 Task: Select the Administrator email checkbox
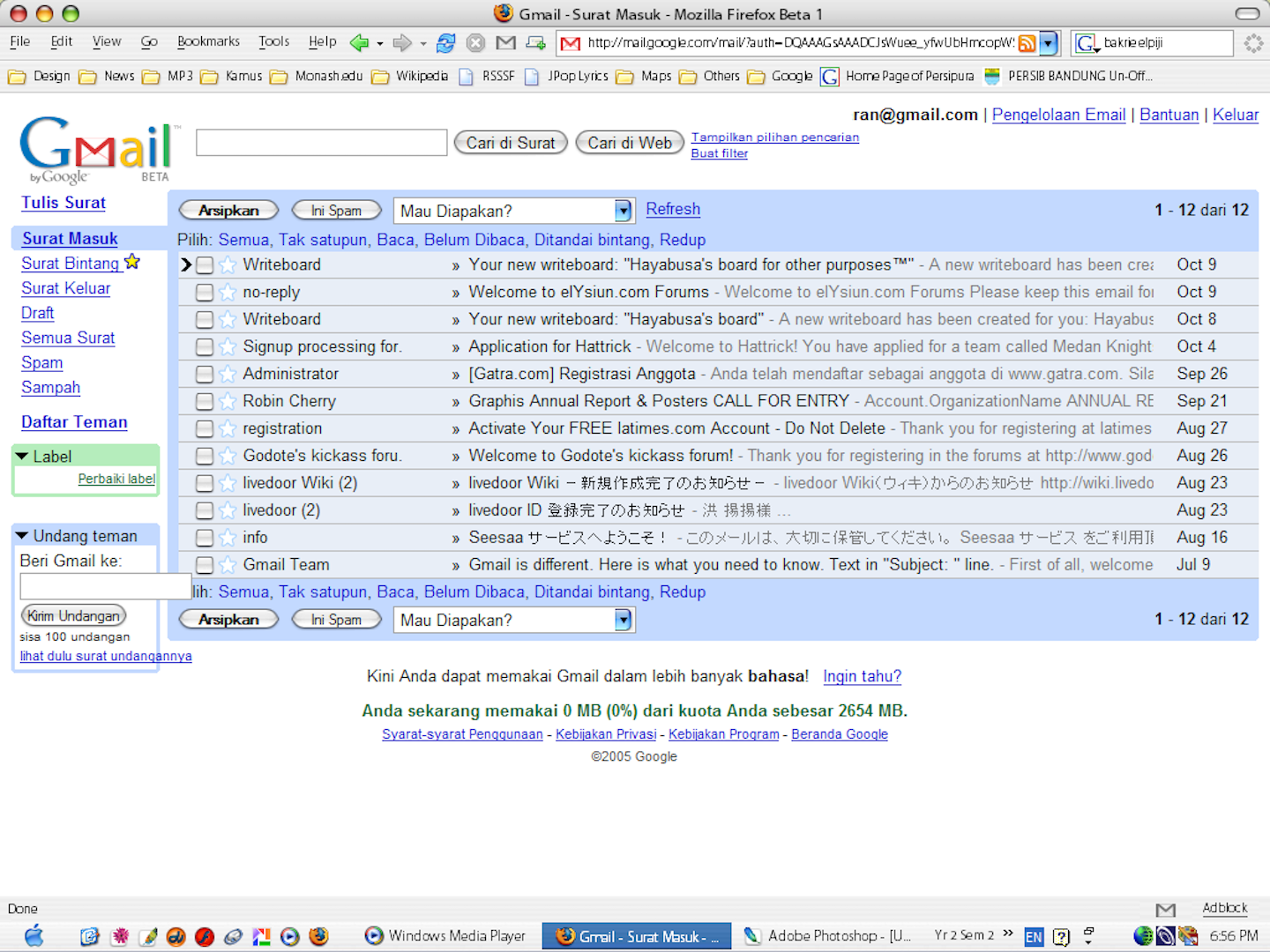205,375
